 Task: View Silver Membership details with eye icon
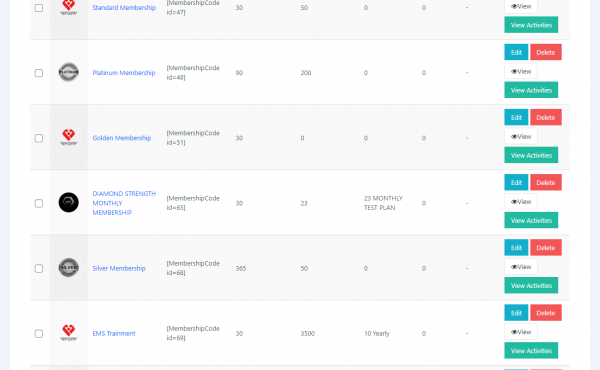tap(521, 266)
